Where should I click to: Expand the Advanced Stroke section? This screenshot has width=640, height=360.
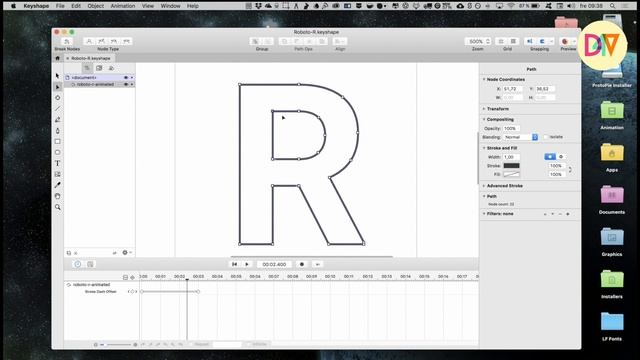(484, 186)
